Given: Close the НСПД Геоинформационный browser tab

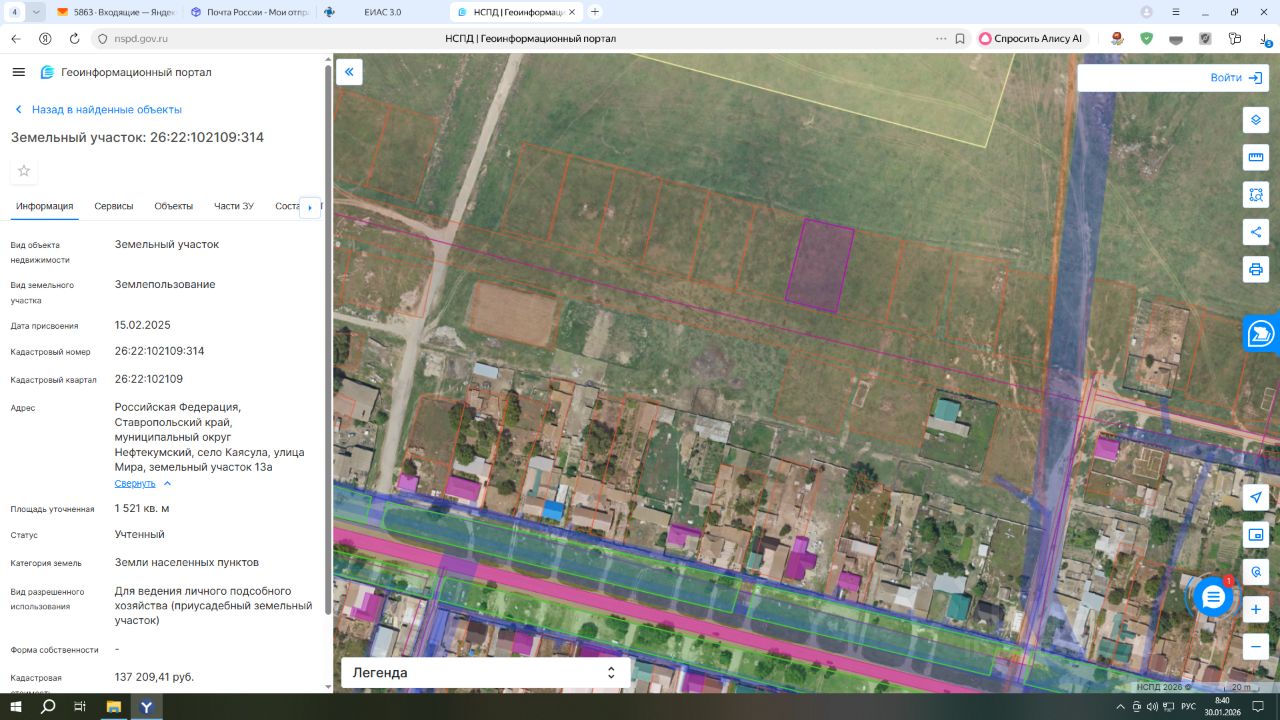Looking at the screenshot, I should tap(573, 12).
